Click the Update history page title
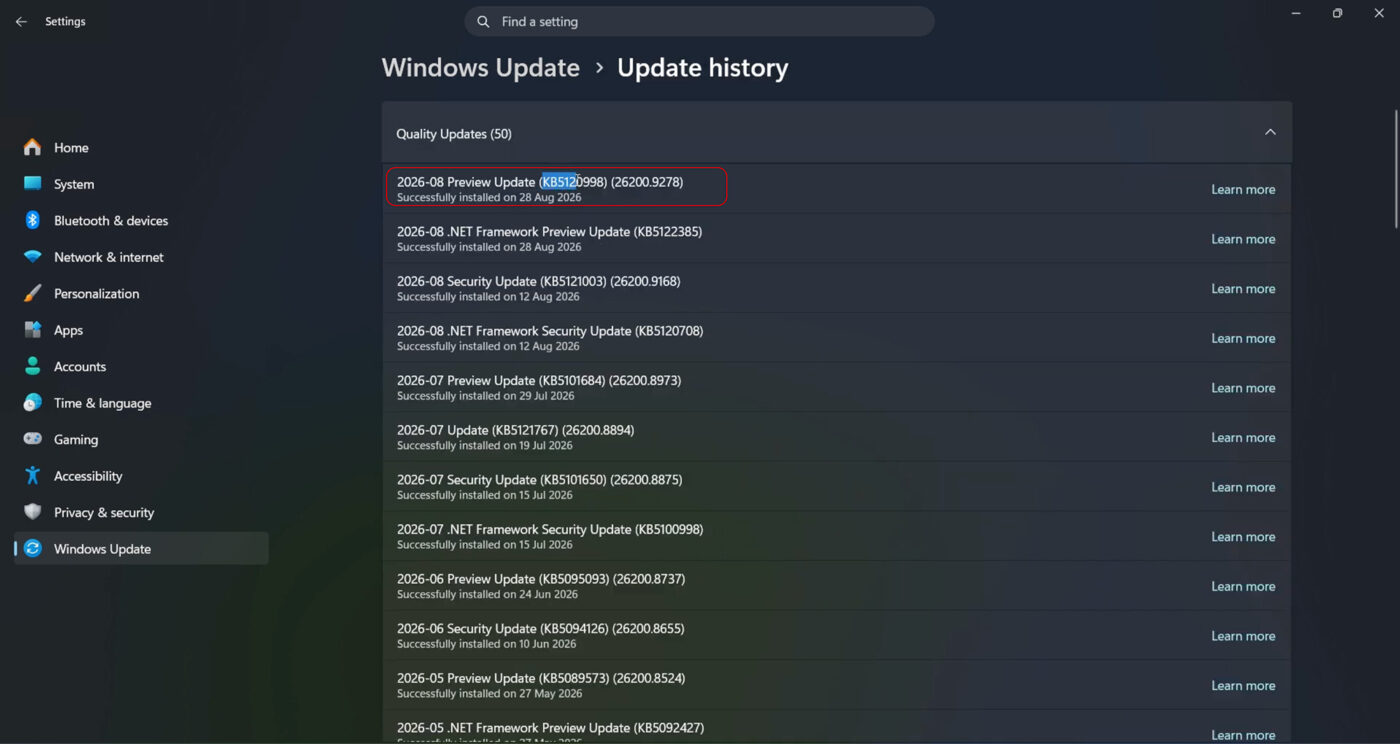 tap(703, 68)
